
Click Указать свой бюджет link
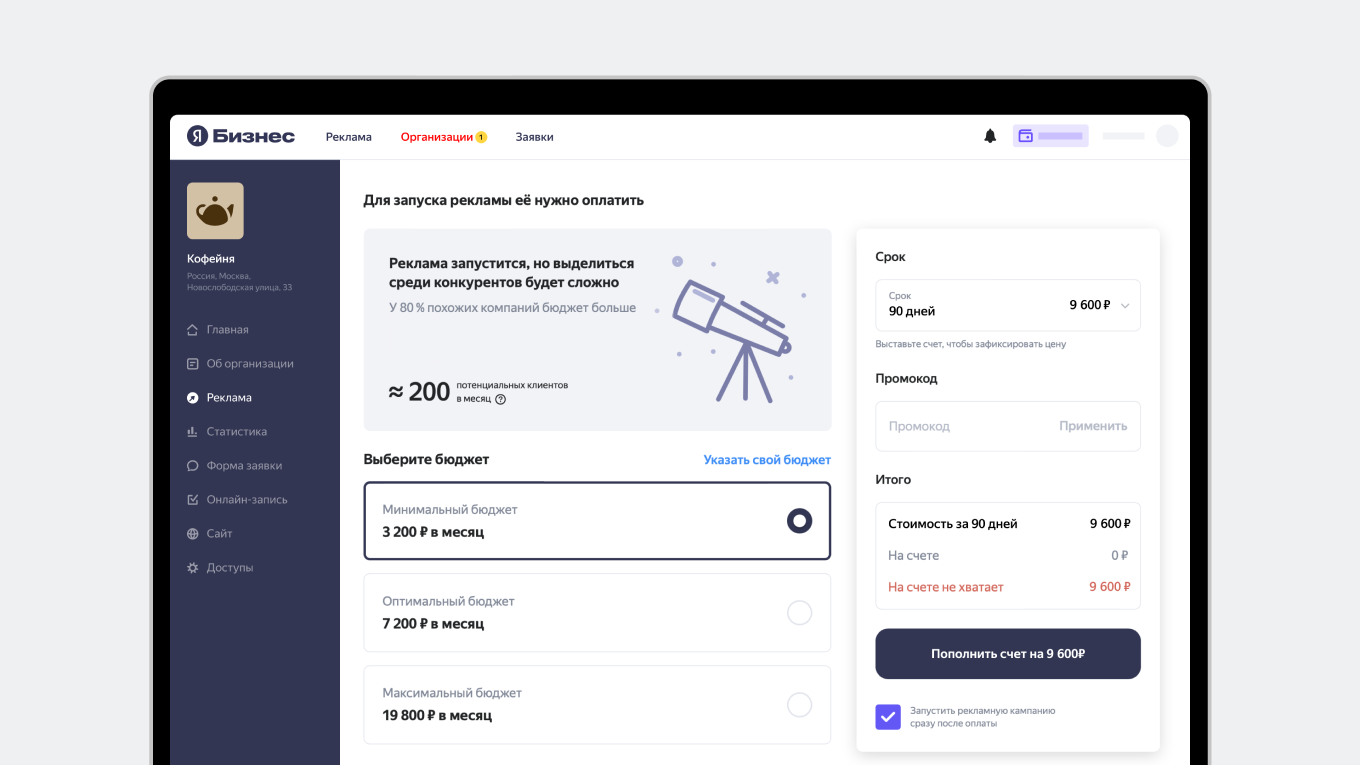[767, 460]
